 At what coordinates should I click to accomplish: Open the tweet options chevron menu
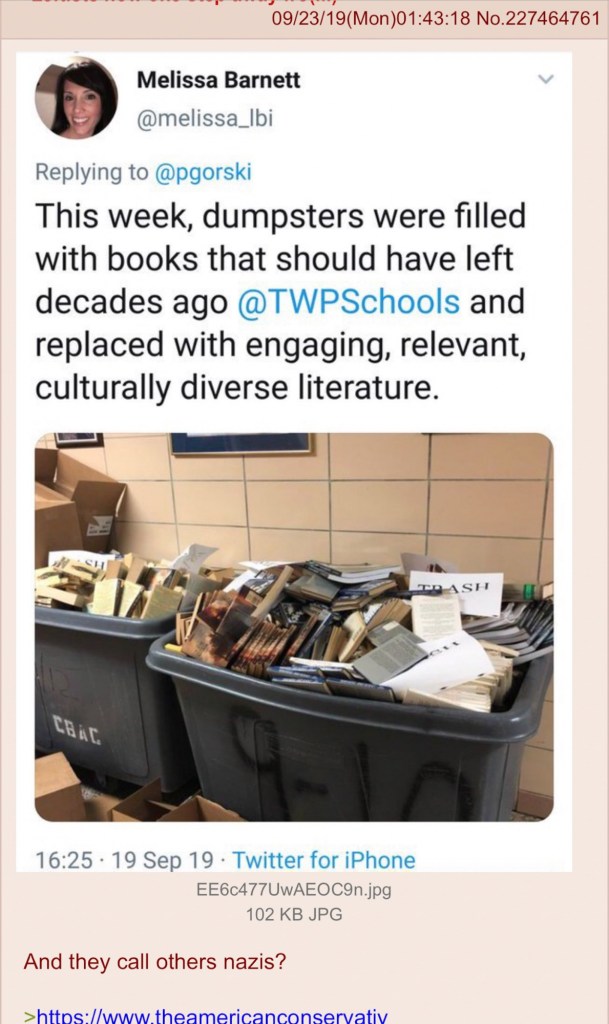(545, 80)
